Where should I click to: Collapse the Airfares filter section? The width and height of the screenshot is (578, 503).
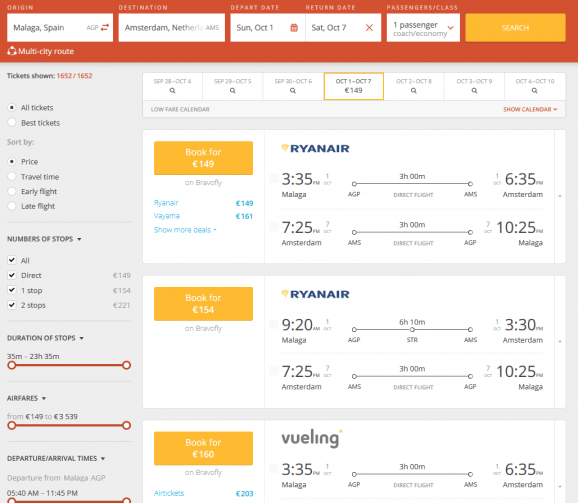(44, 398)
